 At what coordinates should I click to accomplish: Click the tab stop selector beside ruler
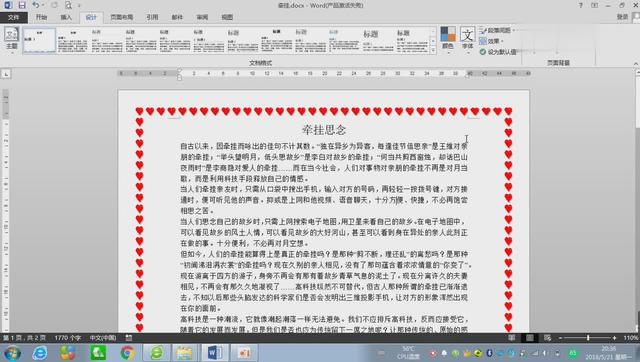(x=6, y=74)
